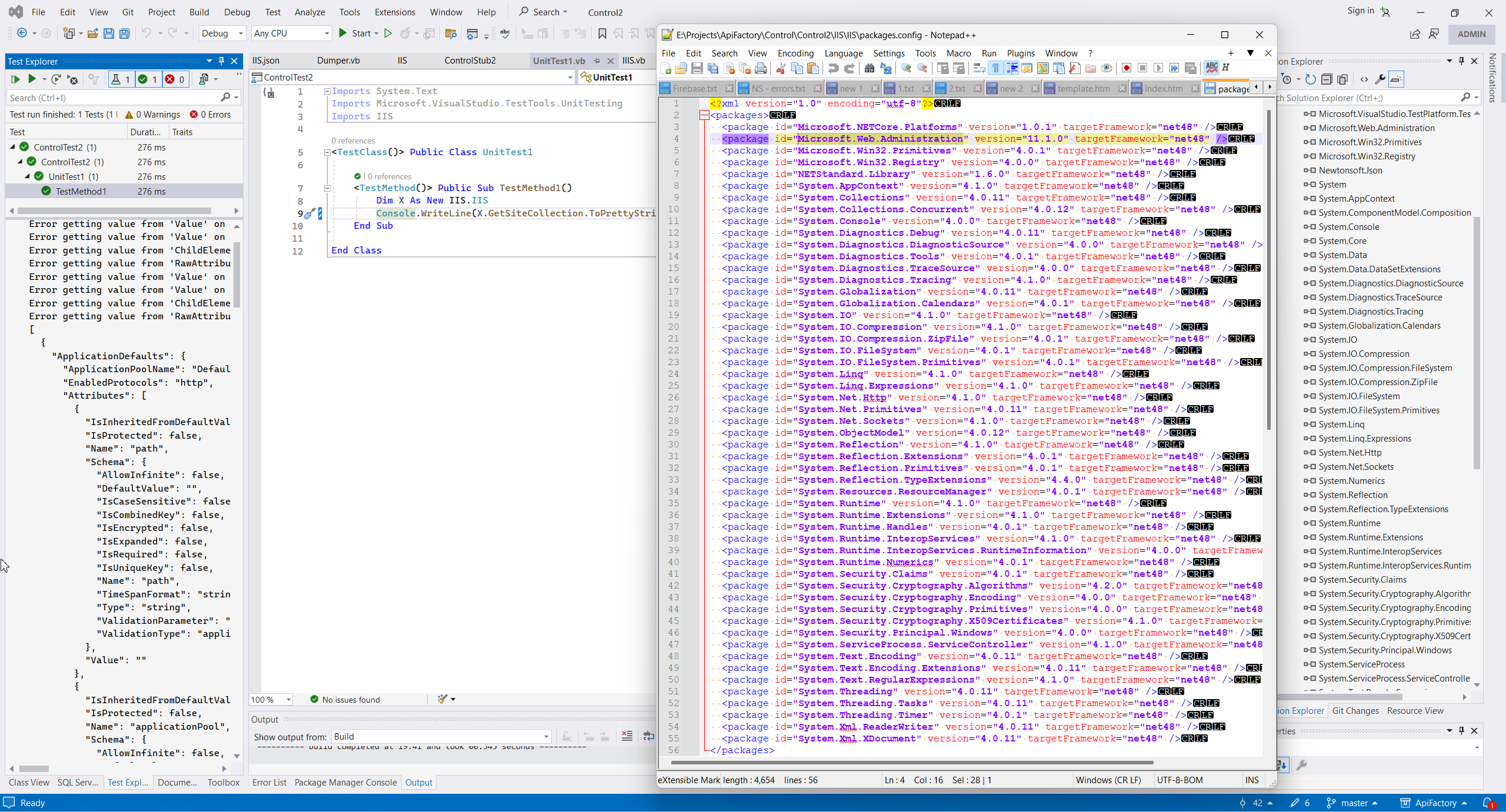Click Notepad++ start macro recording icon

click(x=1126, y=68)
